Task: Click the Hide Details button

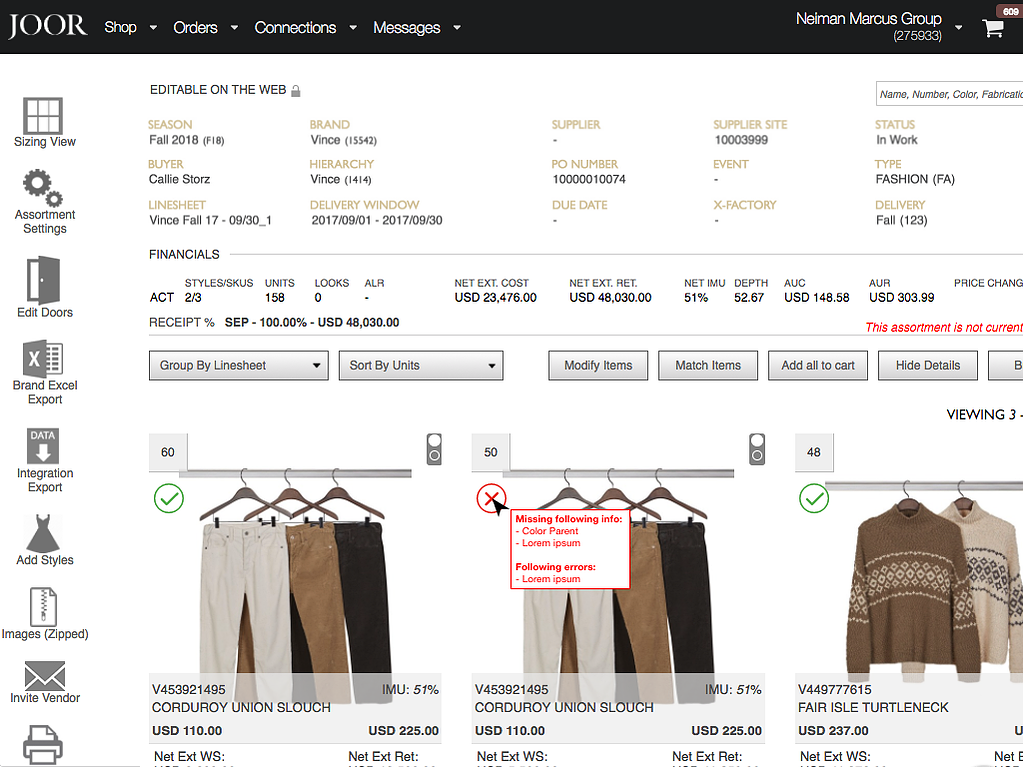Action: [x=928, y=365]
